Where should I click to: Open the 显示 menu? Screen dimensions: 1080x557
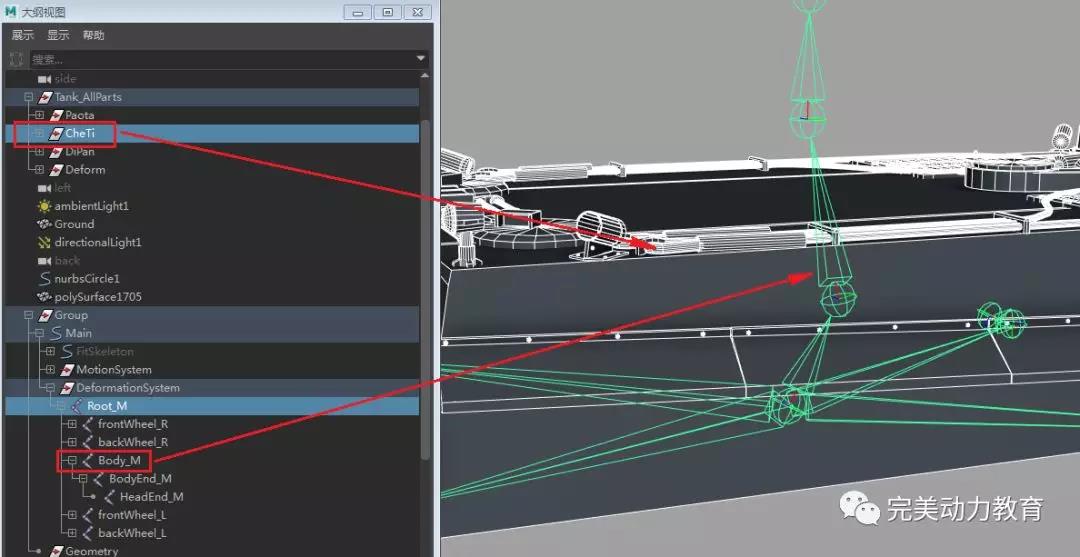point(58,35)
